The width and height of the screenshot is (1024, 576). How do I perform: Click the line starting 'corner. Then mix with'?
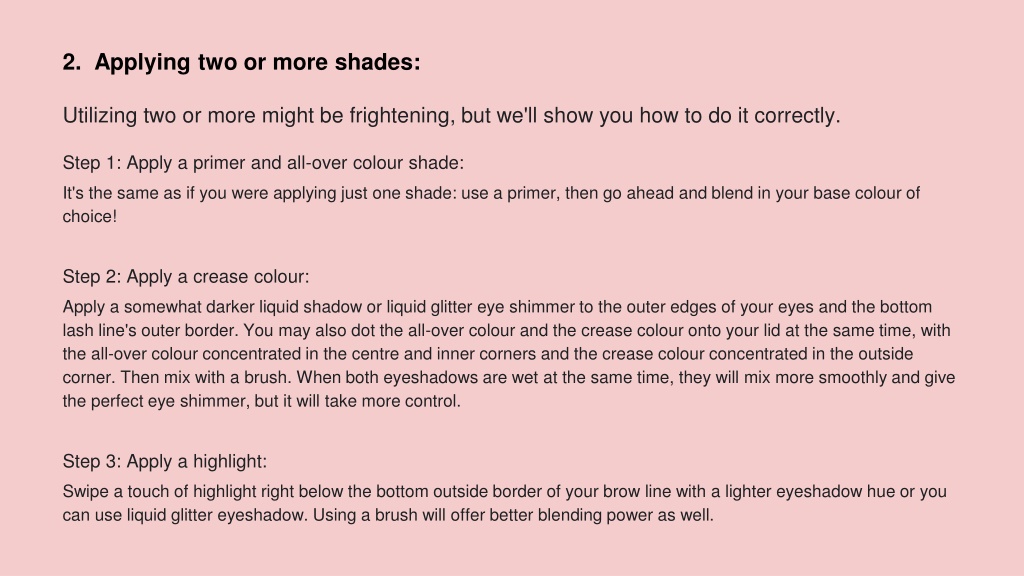(x=509, y=377)
